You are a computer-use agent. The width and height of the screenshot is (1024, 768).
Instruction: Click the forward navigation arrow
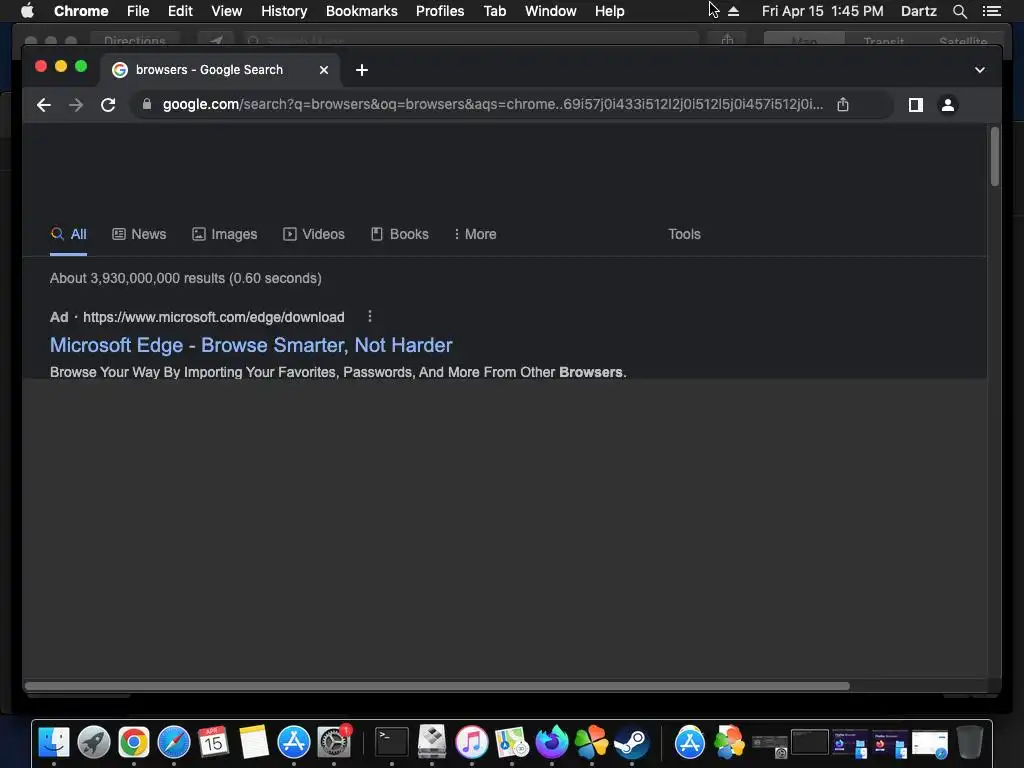point(76,105)
